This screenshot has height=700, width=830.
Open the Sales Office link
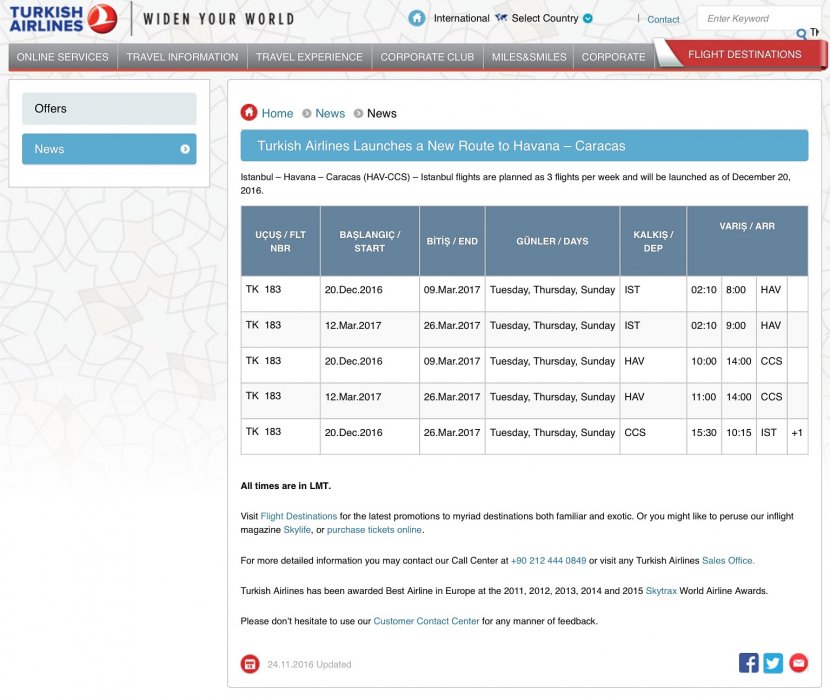click(x=728, y=561)
